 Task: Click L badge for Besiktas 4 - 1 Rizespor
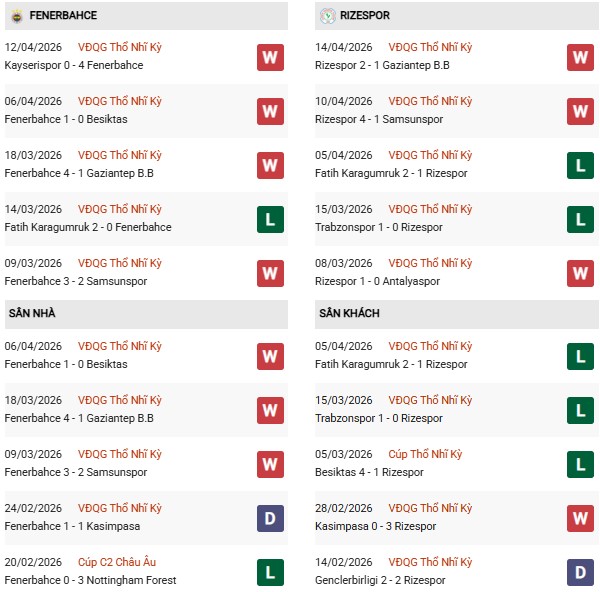click(581, 464)
